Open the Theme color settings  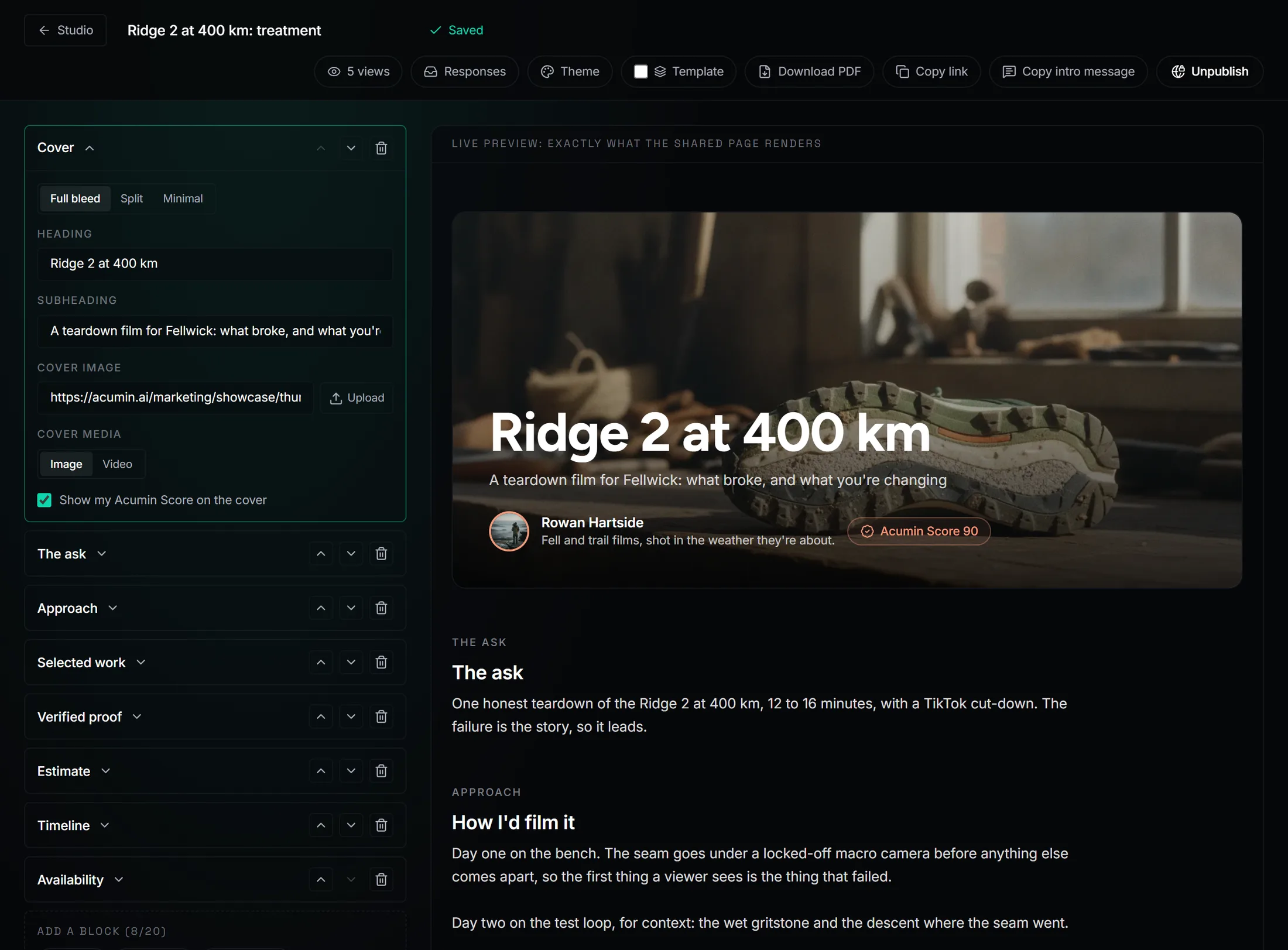(x=570, y=71)
